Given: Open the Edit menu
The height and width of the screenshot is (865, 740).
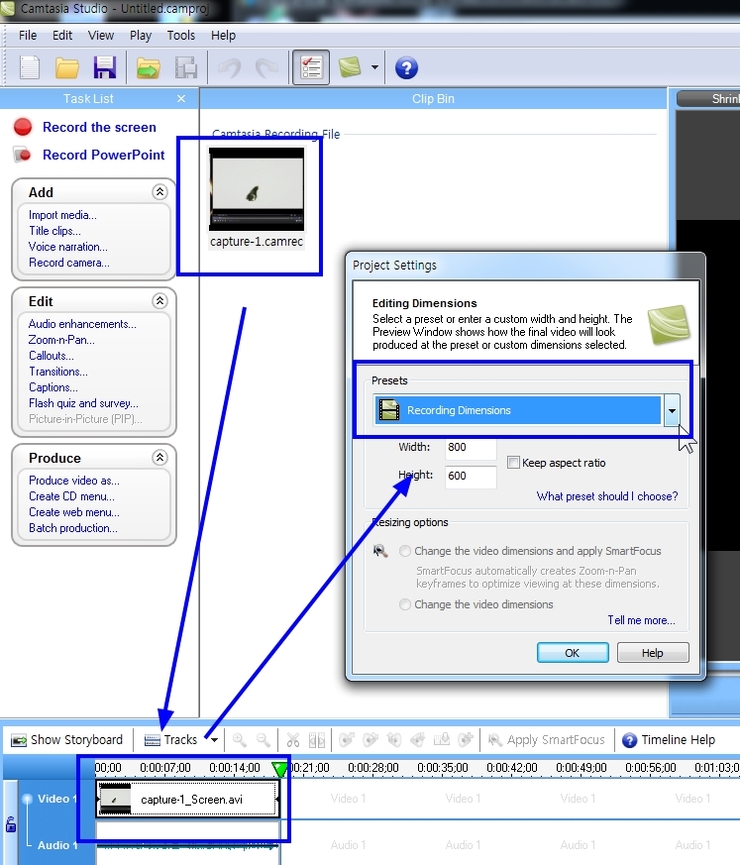Looking at the screenshot, I should click(62, 35).
